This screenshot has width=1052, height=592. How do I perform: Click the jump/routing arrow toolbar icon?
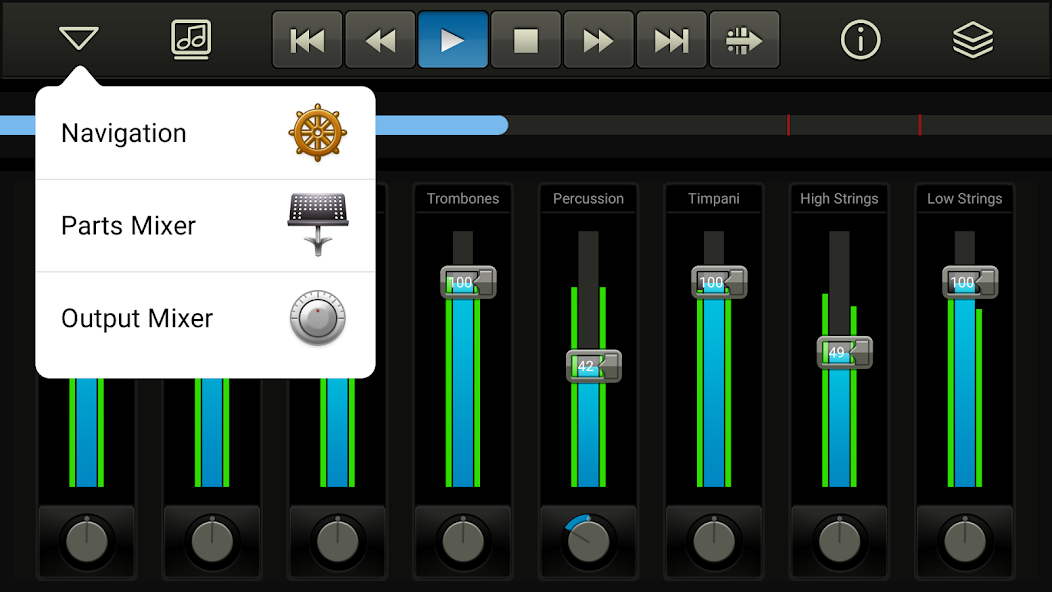pyautogui.click(x=744, y=39)
